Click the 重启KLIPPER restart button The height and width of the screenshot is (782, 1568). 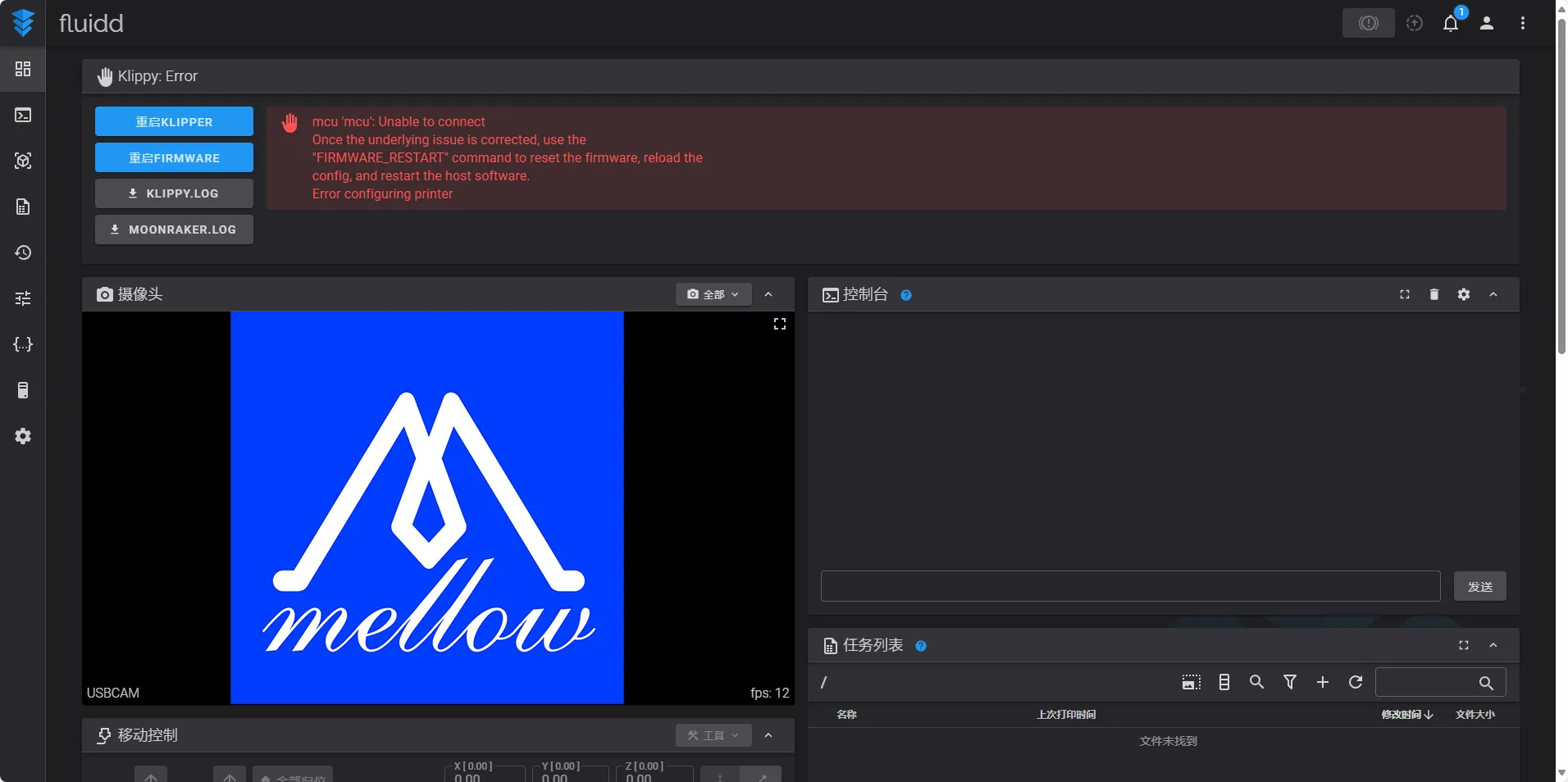pos(174,121)
